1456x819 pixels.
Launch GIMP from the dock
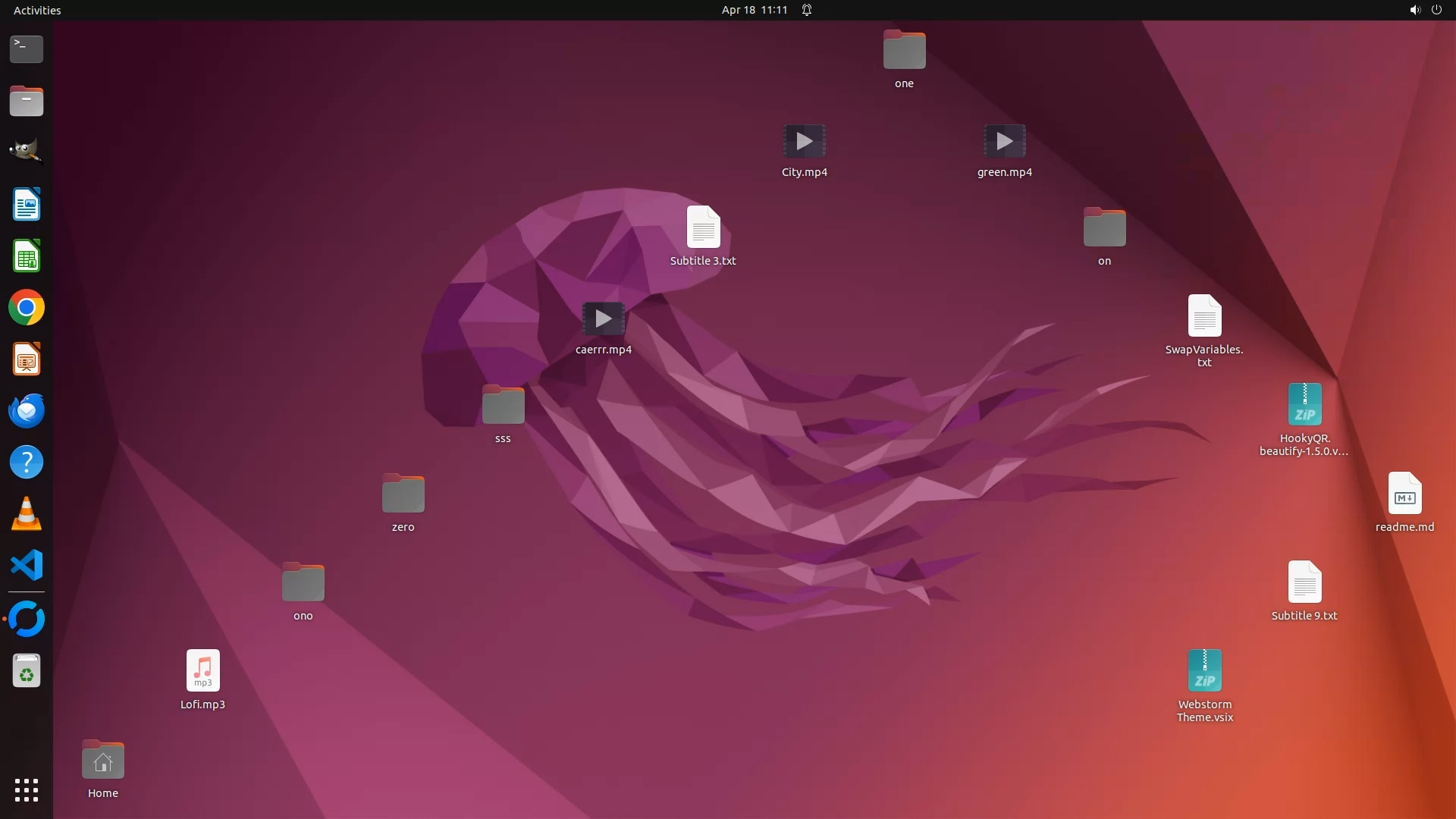coord(27,151)
